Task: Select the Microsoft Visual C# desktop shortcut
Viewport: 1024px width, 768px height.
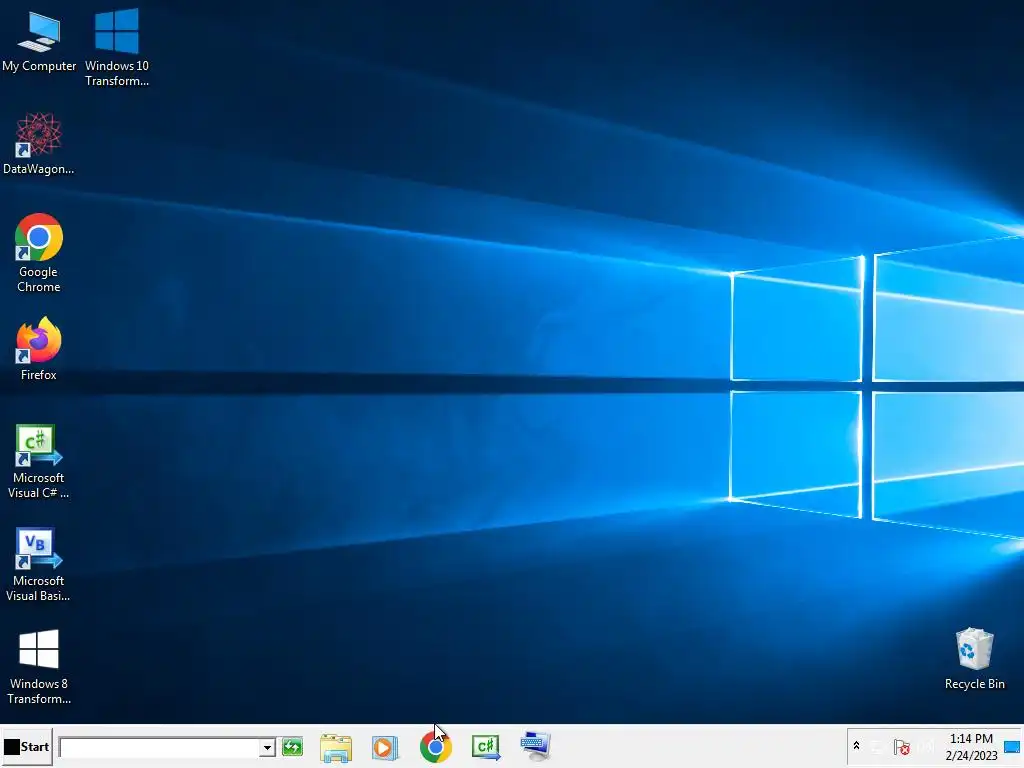Action: coord(39,462)
